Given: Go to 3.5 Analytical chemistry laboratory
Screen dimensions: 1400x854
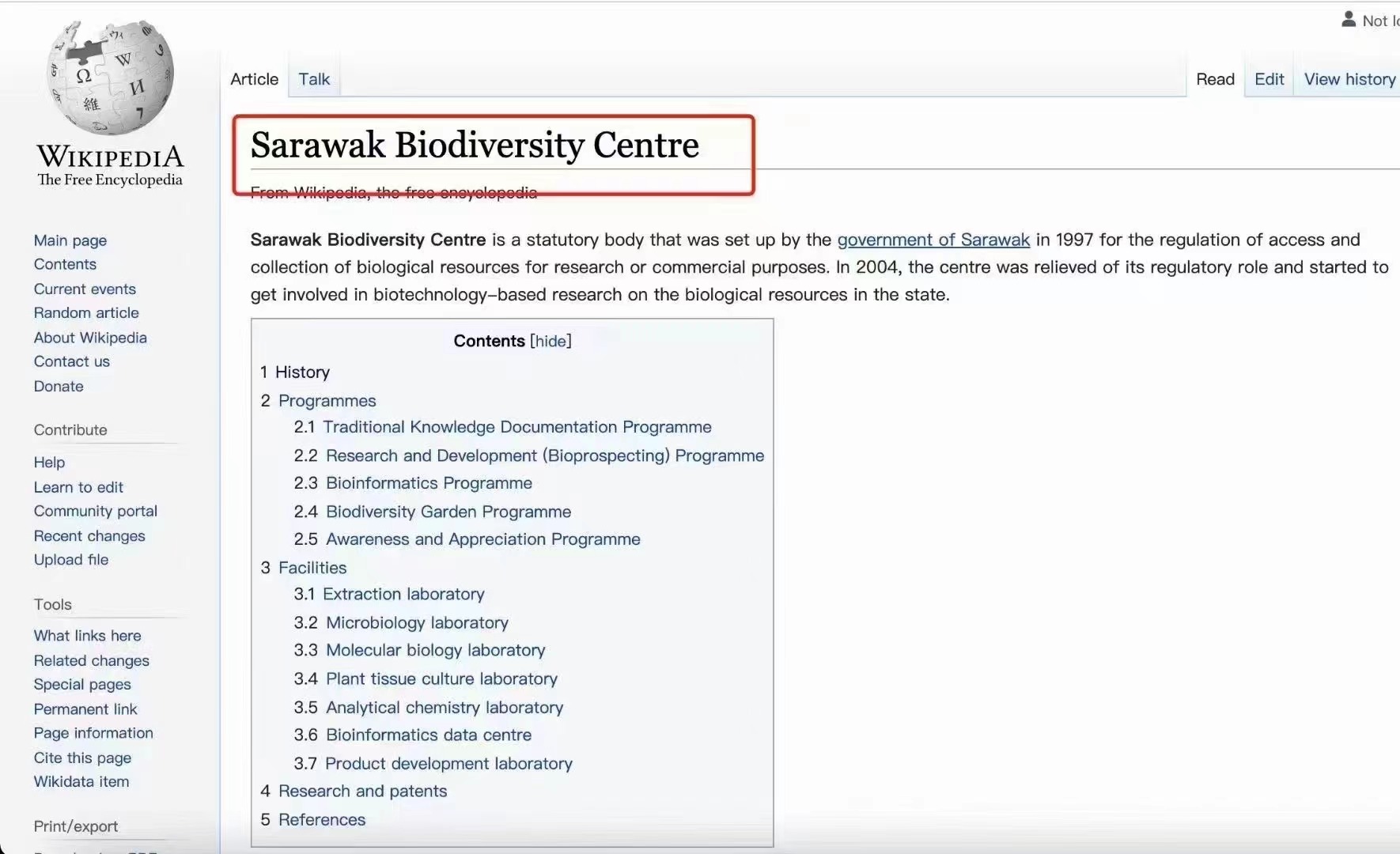Looking at the screenshot, I should (x=429, y=707).
